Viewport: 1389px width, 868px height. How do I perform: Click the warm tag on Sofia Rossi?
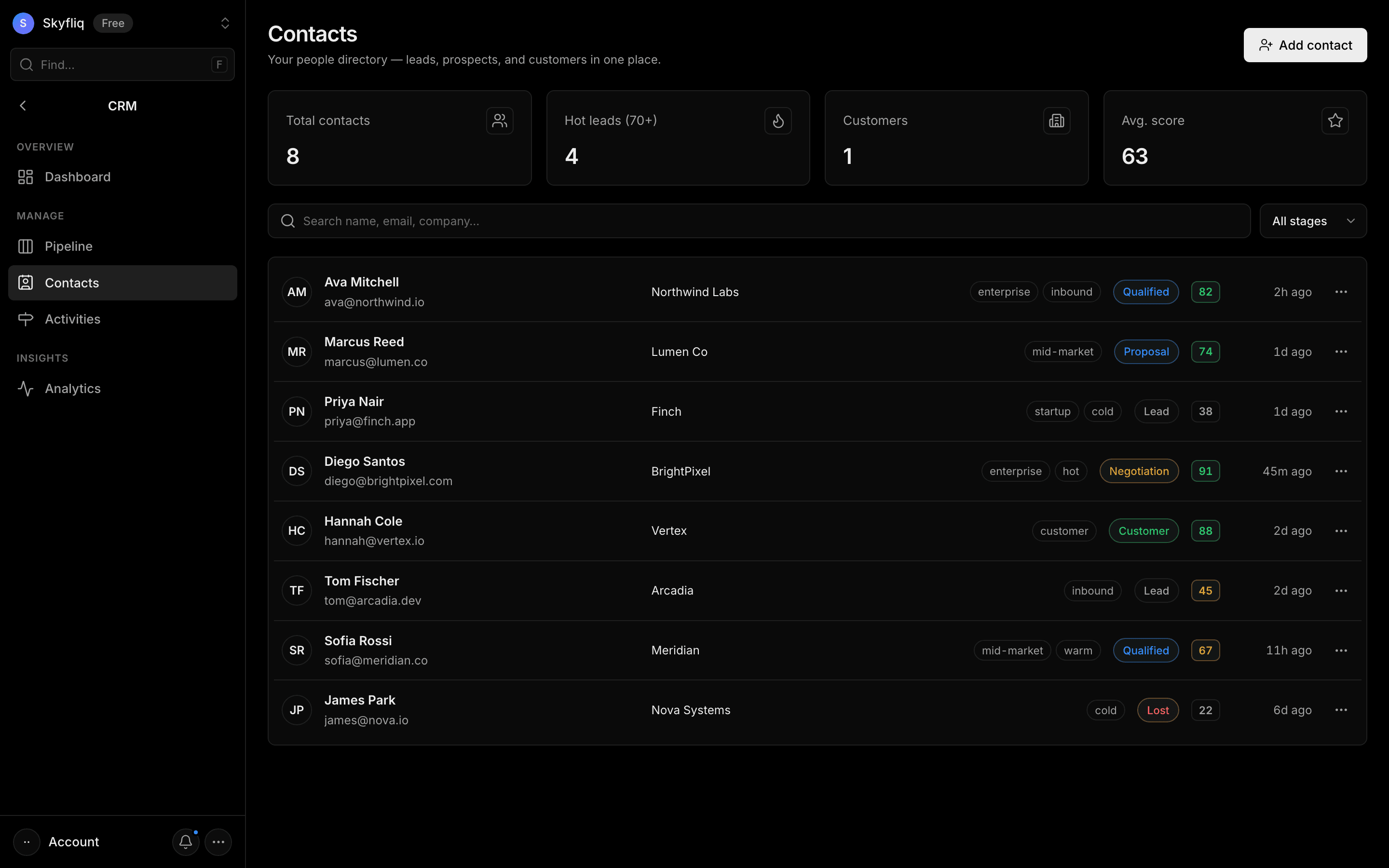point(1078,651)
